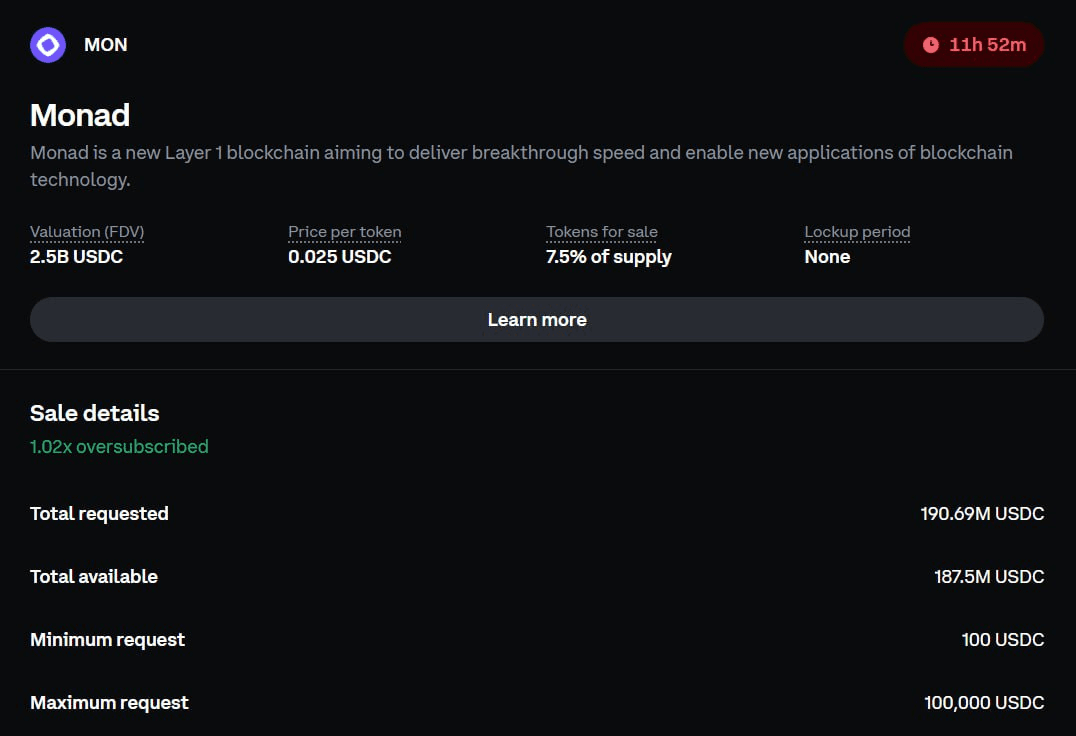Click the MON ticker label
1076x736 pixels.
pos(105,45)
